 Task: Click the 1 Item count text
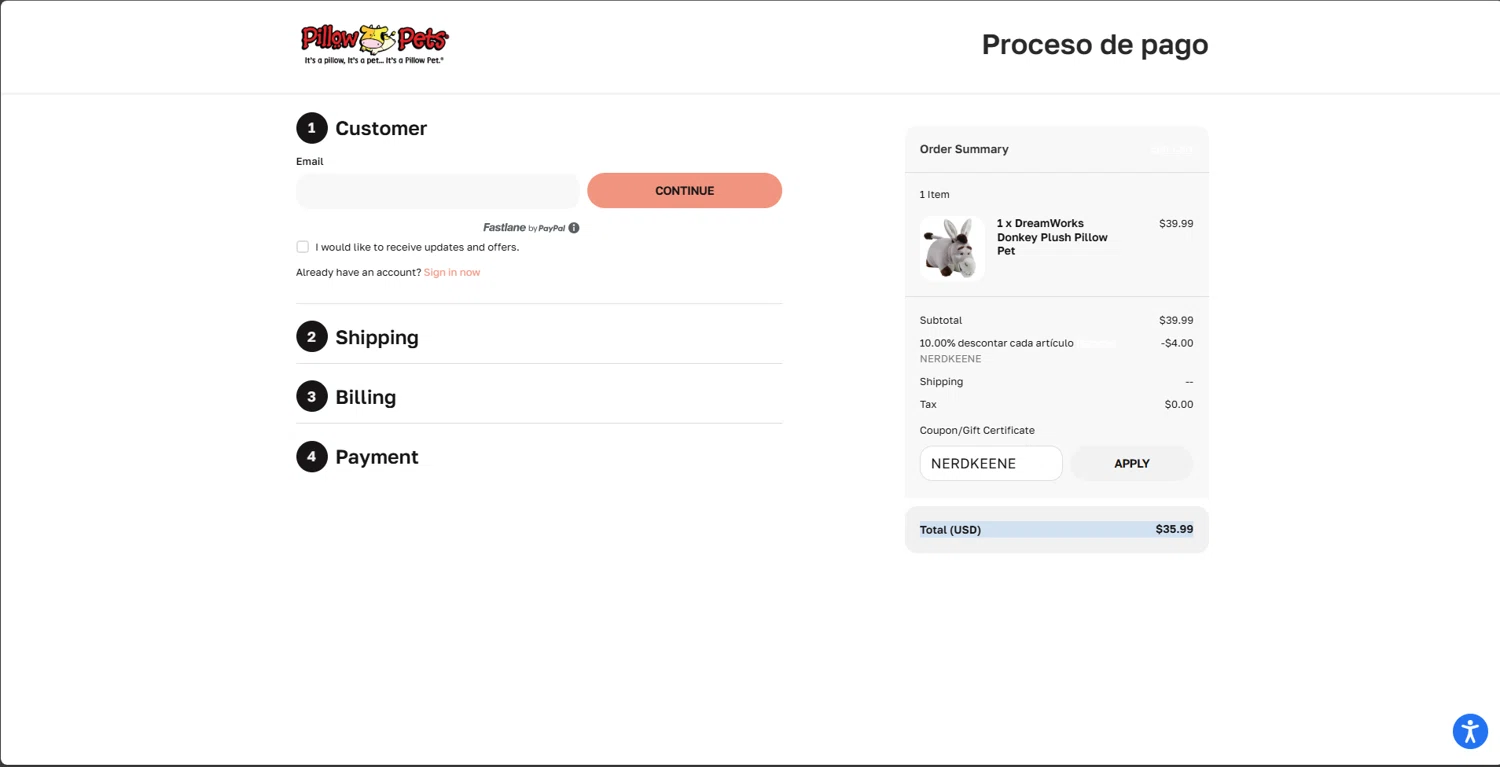(935, 195)
